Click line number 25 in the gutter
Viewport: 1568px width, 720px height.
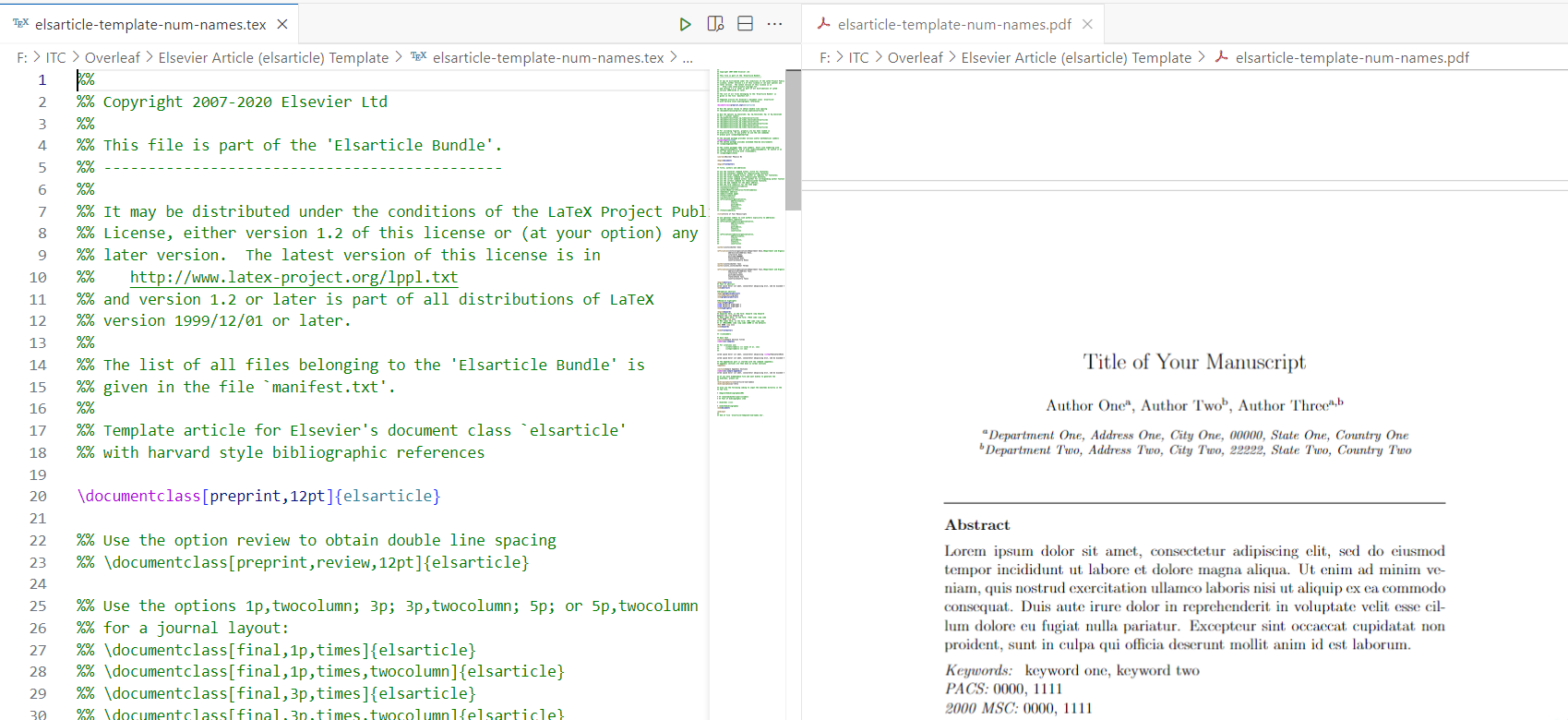point(38,606)
